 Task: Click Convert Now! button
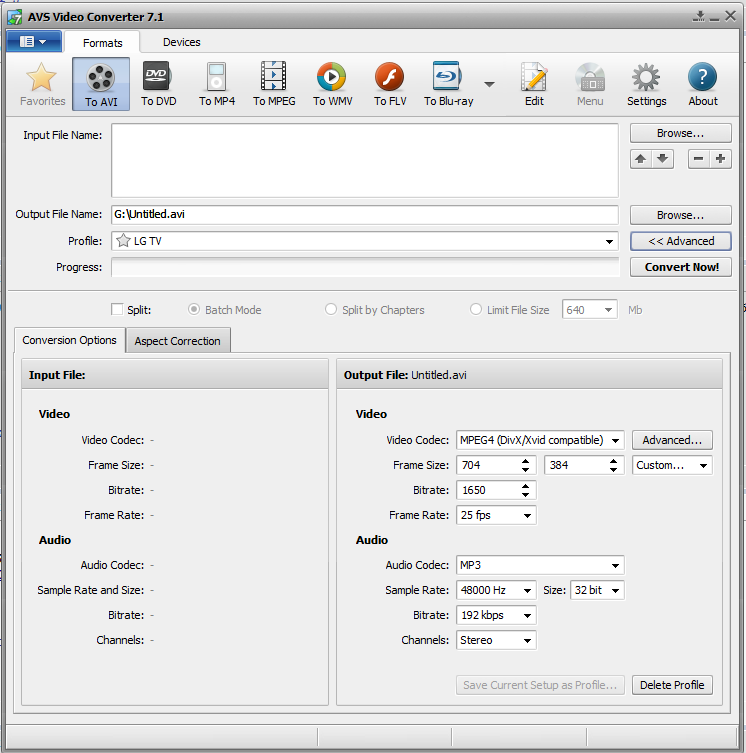click(681, 267)
